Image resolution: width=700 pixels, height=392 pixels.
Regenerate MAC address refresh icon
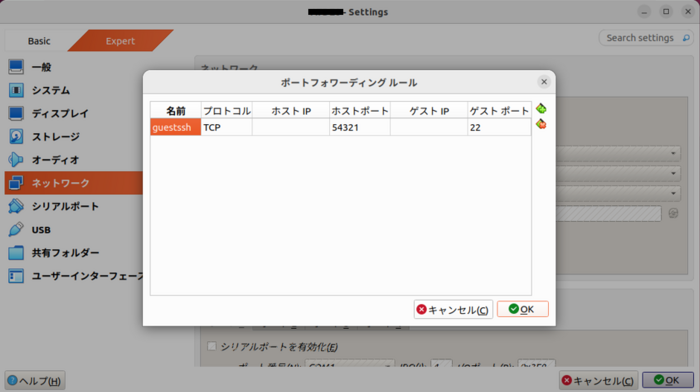click(673, 213)
